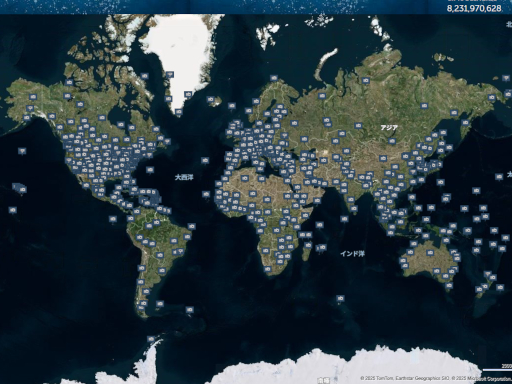Click the 大西洋 ocean label
This screenshot has width=512, height=384.
[x=184, y=177]
